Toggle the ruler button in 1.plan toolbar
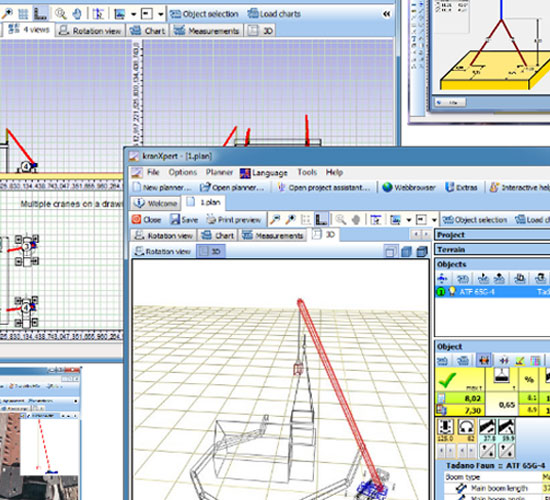550x500 pixels. (x=321, y=220)
